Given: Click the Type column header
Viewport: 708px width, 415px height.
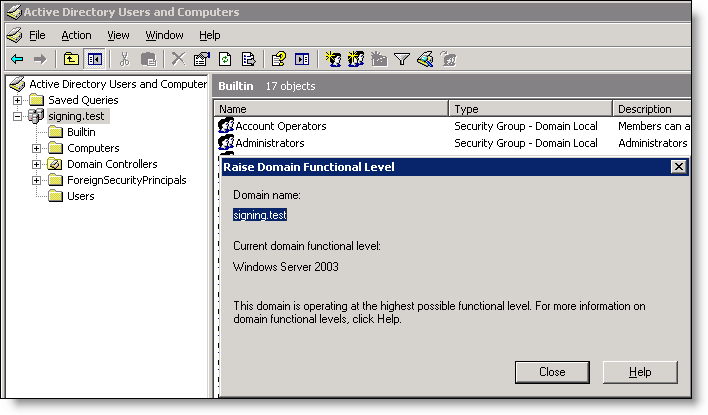Looking at the screenshot, I should click(x=529, y=108).
